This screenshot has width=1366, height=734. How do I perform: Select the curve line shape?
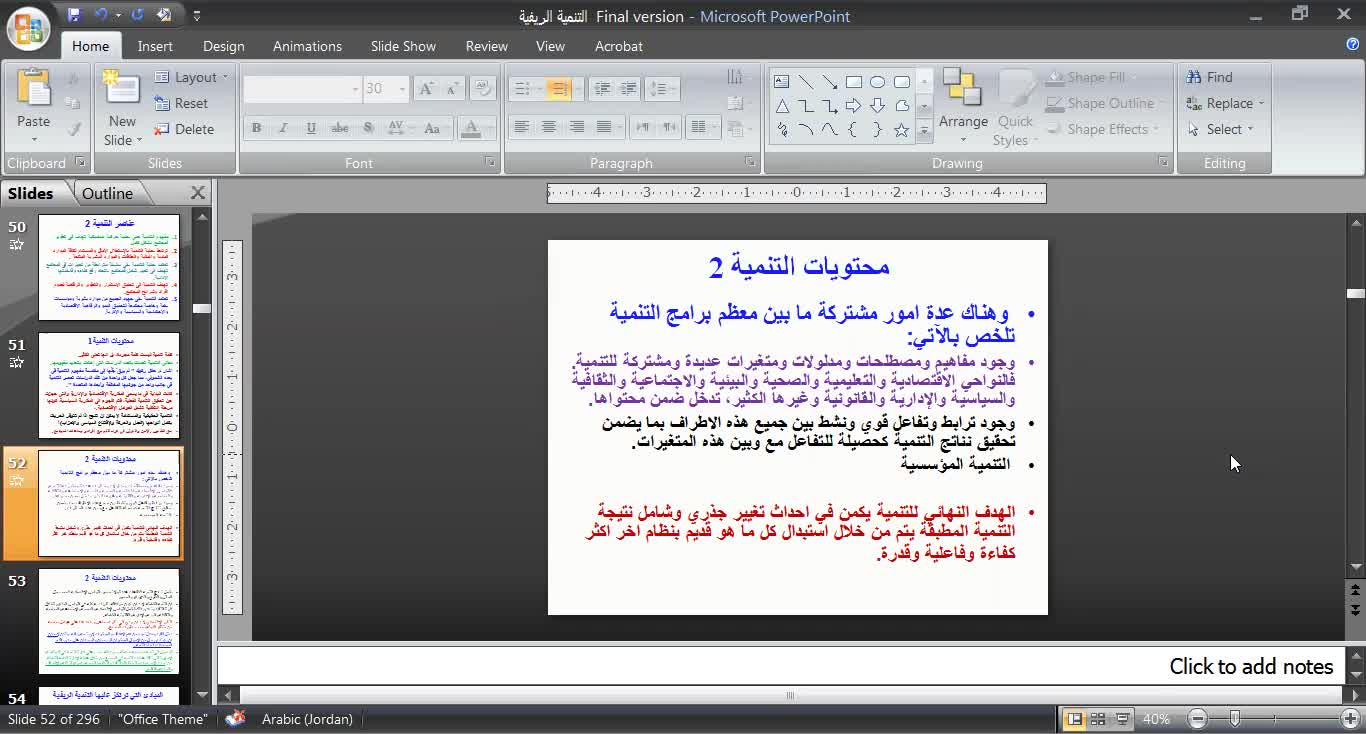point(829,130)
